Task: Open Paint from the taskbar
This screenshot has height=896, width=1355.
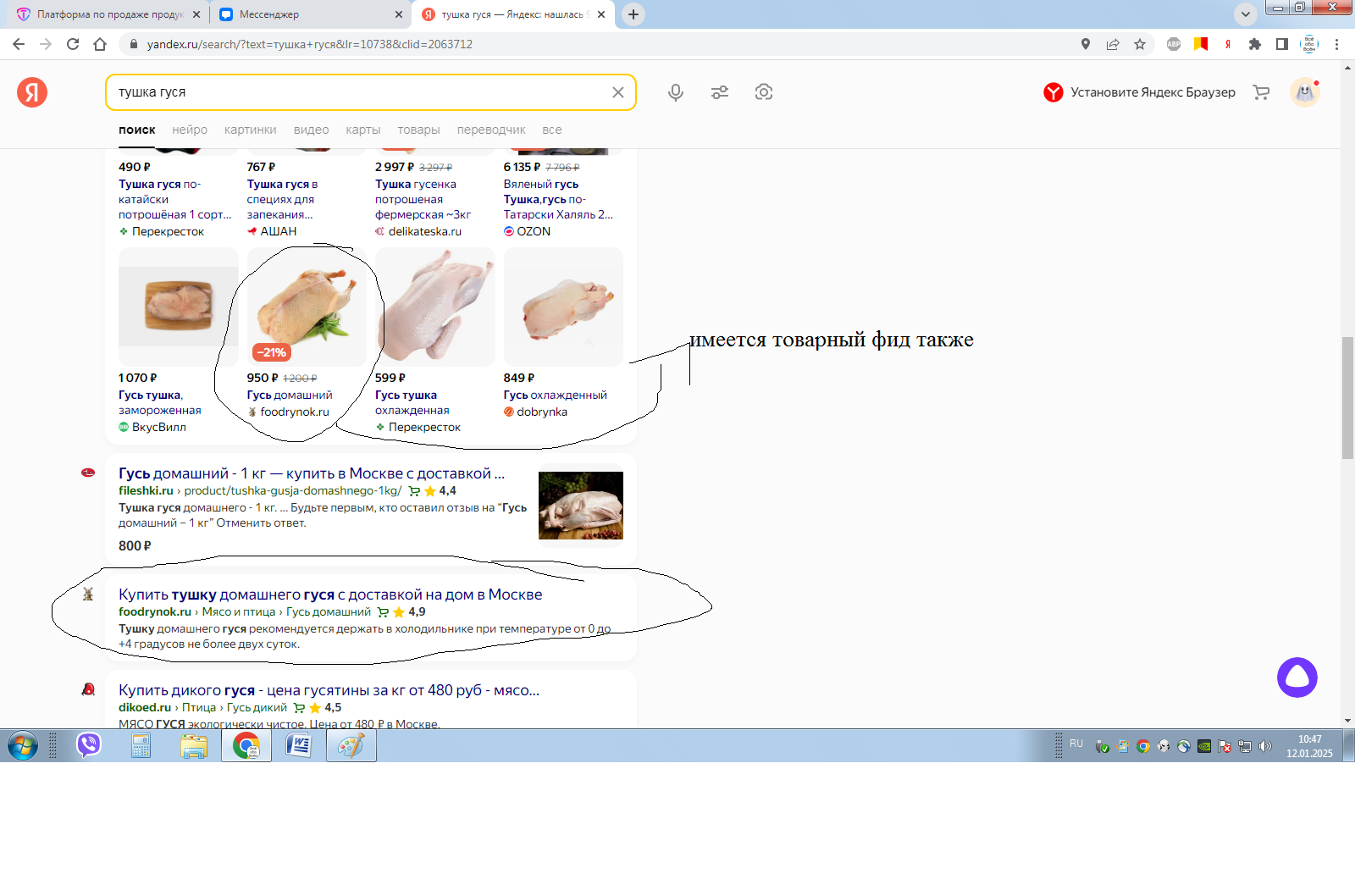Action: tap(351, 745)
